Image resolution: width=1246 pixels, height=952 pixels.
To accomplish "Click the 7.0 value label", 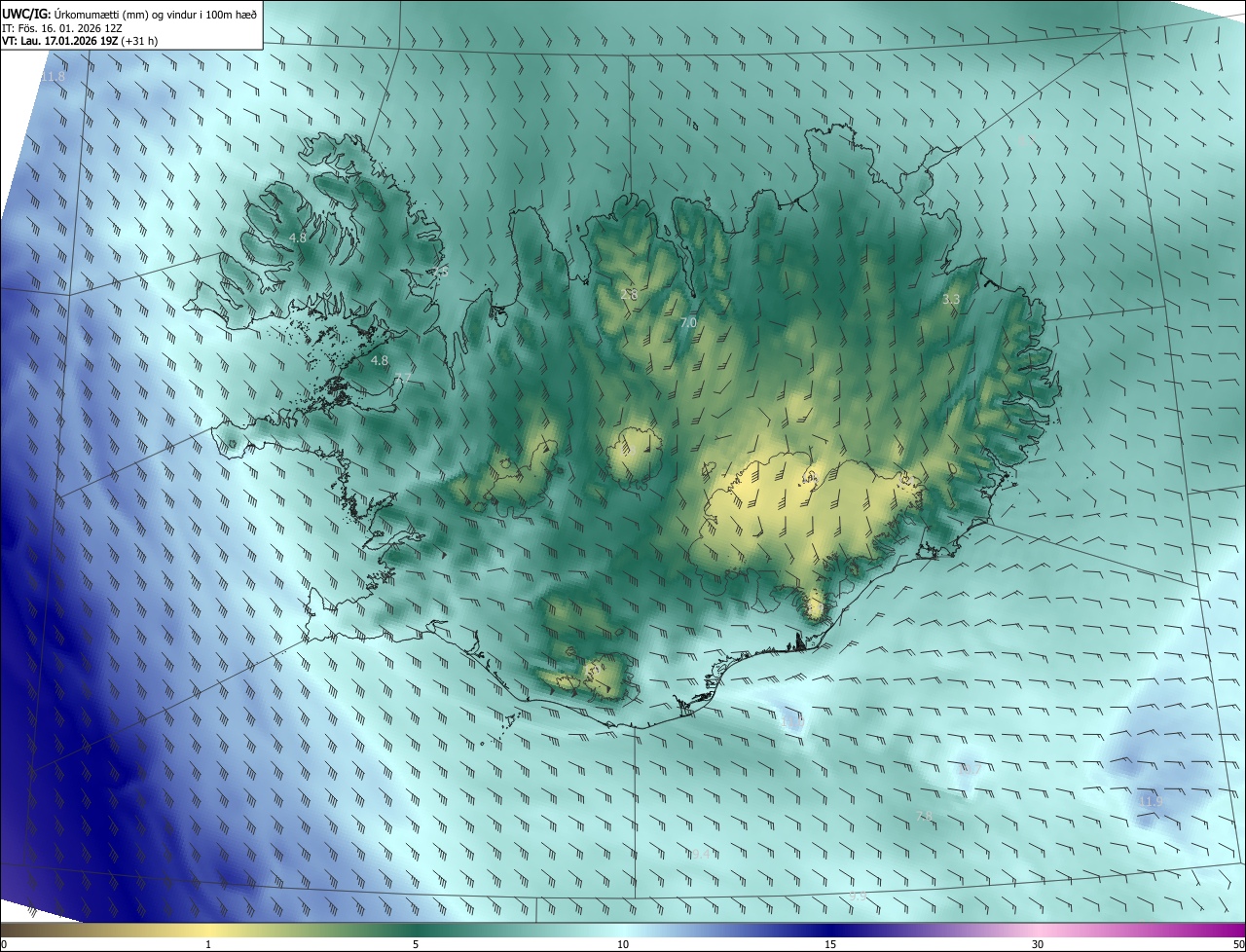I will pyautogui.click(x=688, y=322).
